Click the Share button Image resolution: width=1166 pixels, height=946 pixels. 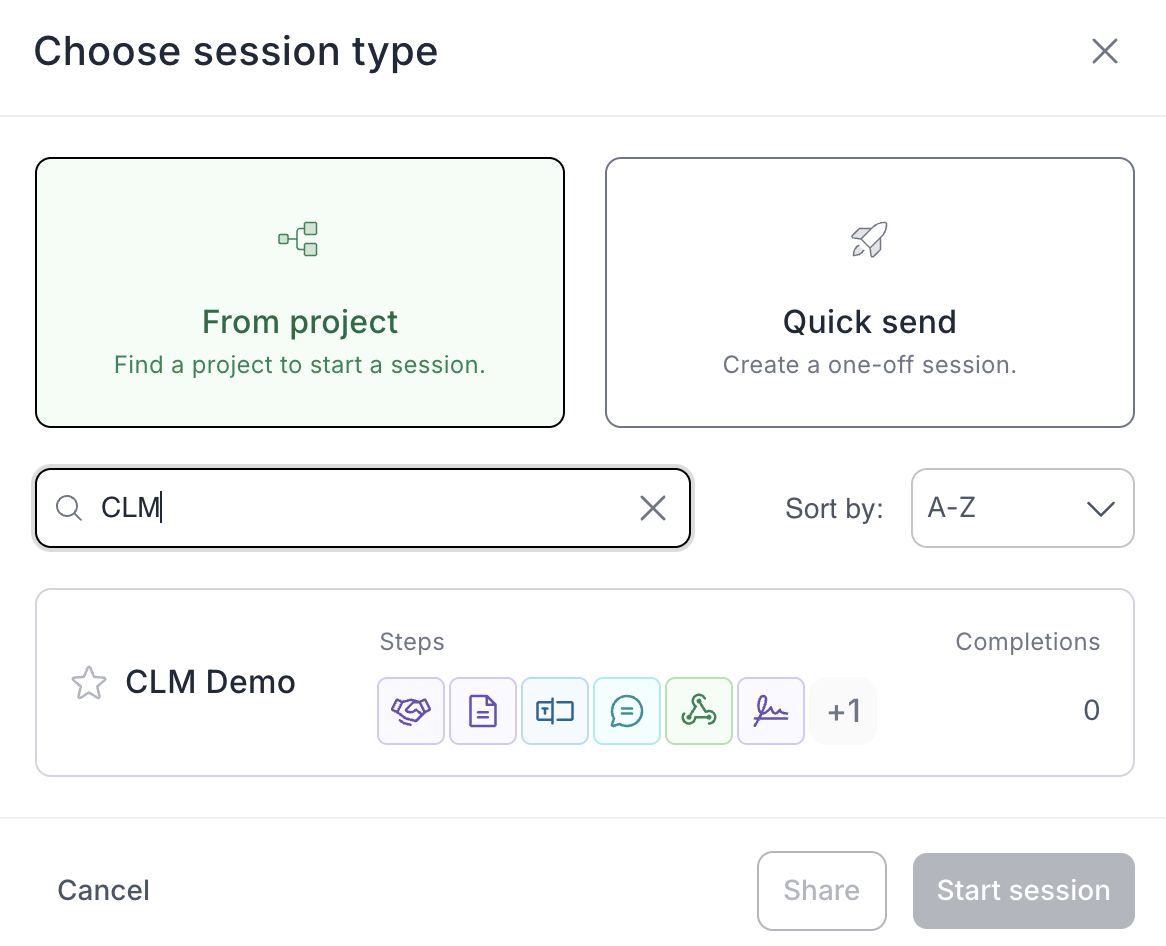pos(822,890)
